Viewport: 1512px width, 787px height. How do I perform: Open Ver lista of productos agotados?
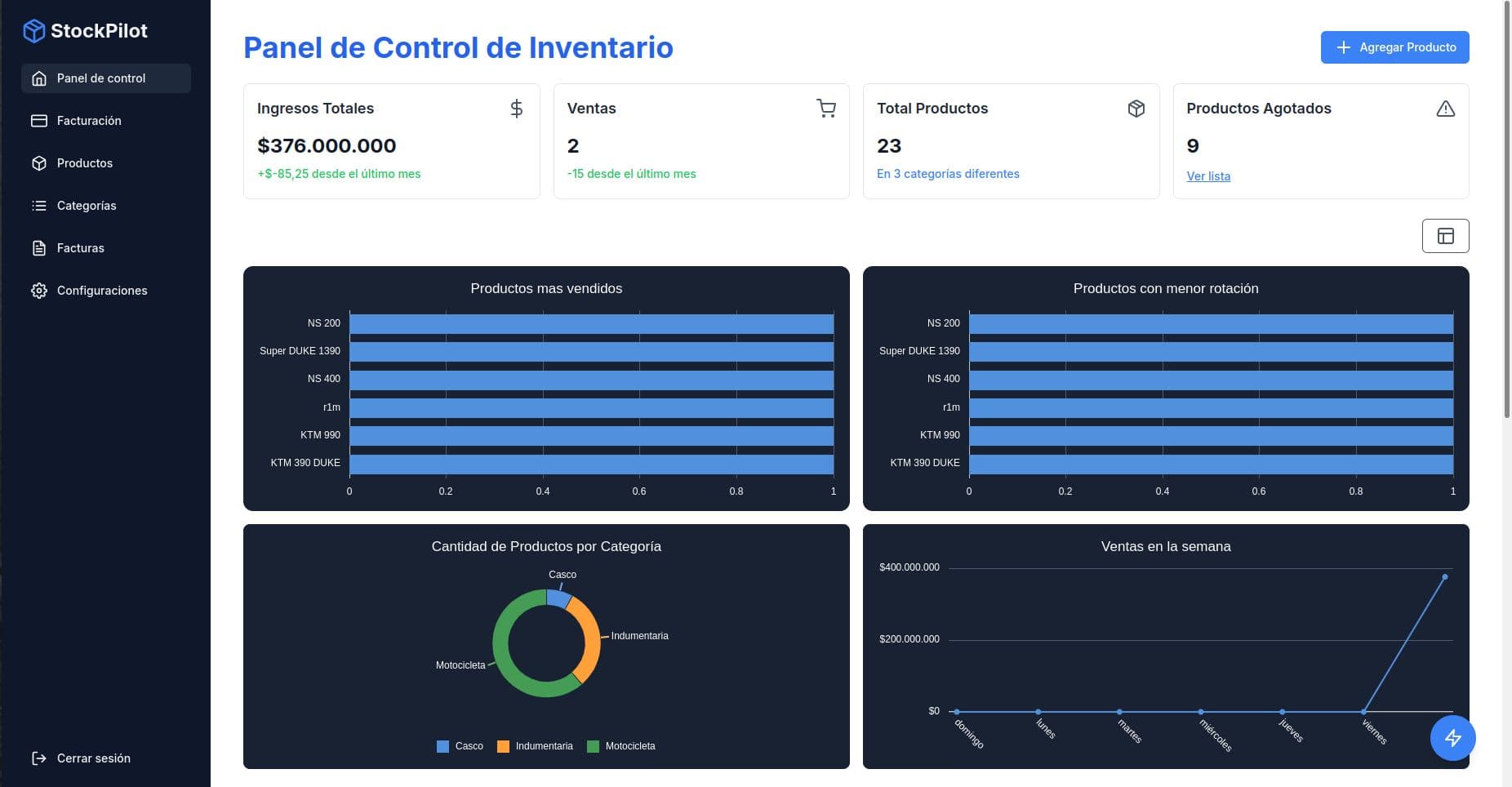[x=1208, y=176]
